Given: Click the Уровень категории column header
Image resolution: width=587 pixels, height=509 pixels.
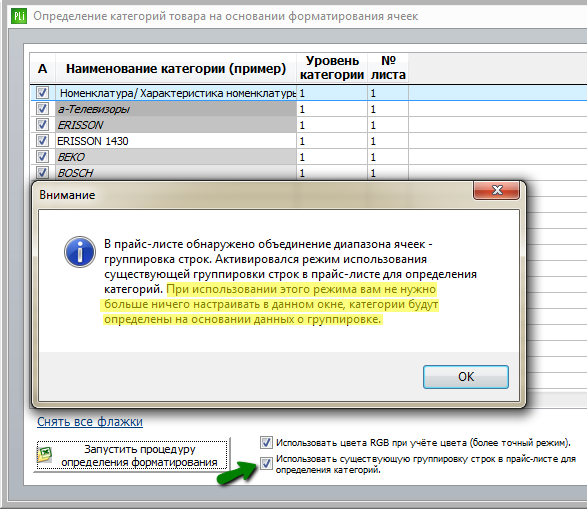Looking at the screenshot, I should tap(332, 68).
